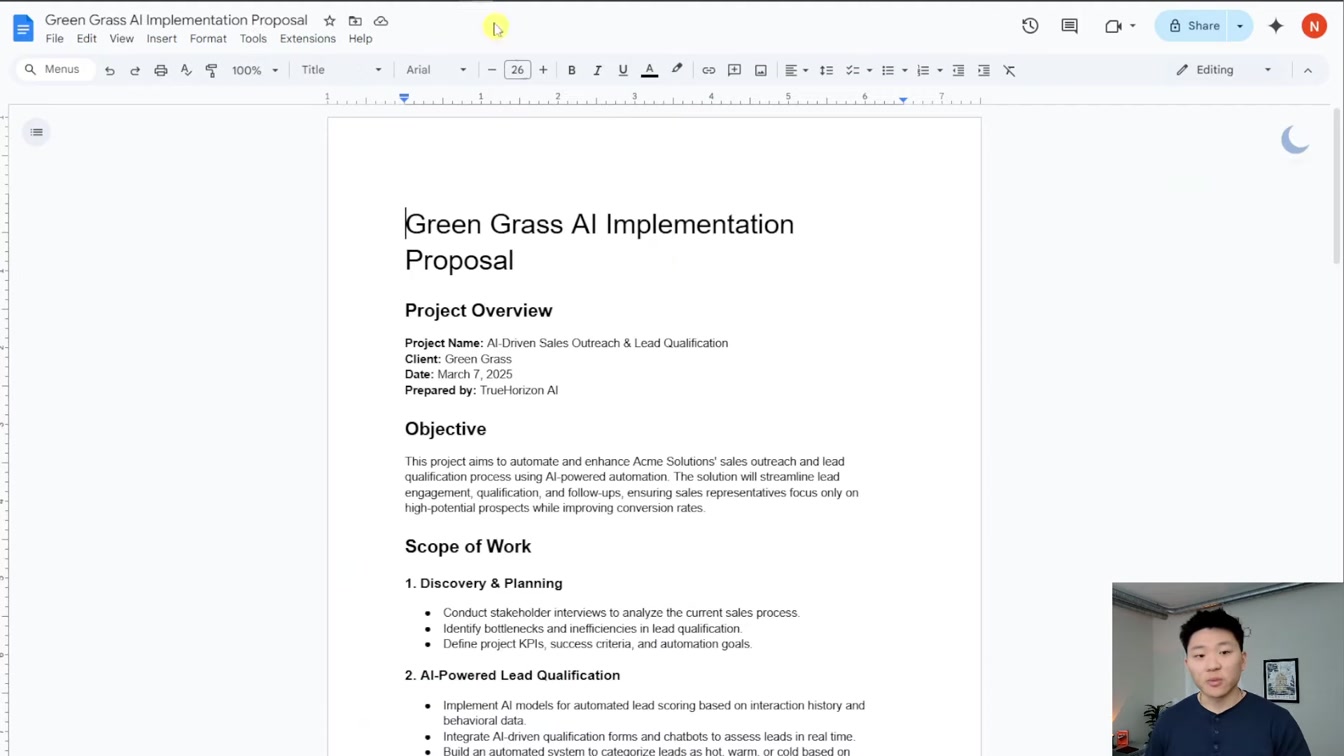1344x756 pixels.
Task: Insert a link
Action: 708,70
